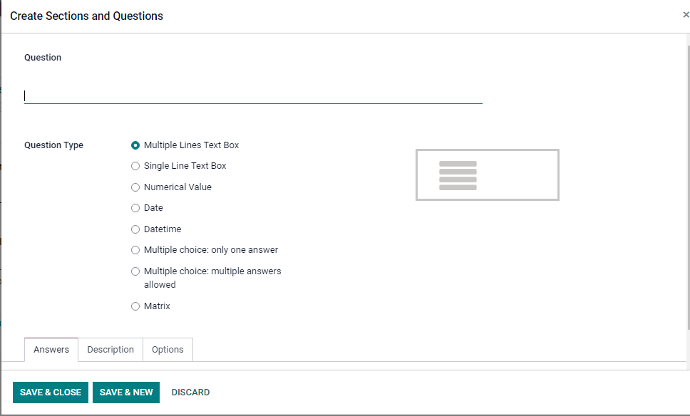Discard the new question
Viewport: 690px width, 416px height.
[190, 392]
